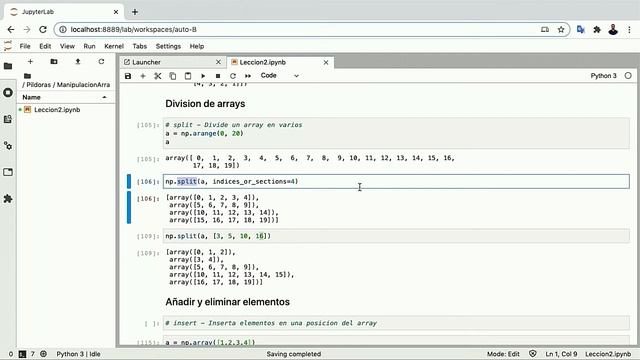Screen dimensions: 640x360
Task: Click the np.split(a, [3, 5, 10, 16]) cell
Action: (396, 236)
